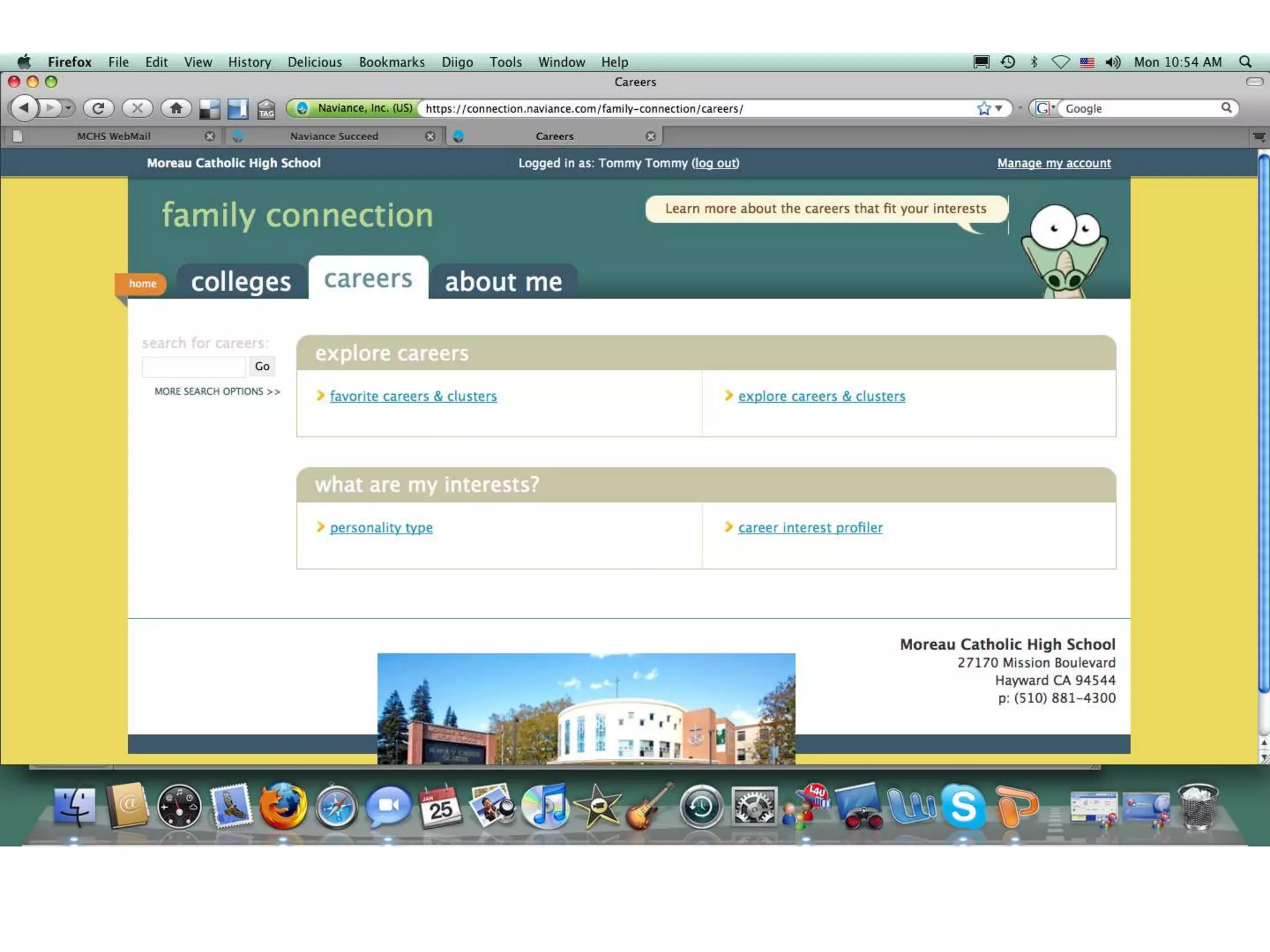The width and height of the screenshot is (1270, 952).
Task: Open the career interest profiler link
Action: tap(810, 527)
